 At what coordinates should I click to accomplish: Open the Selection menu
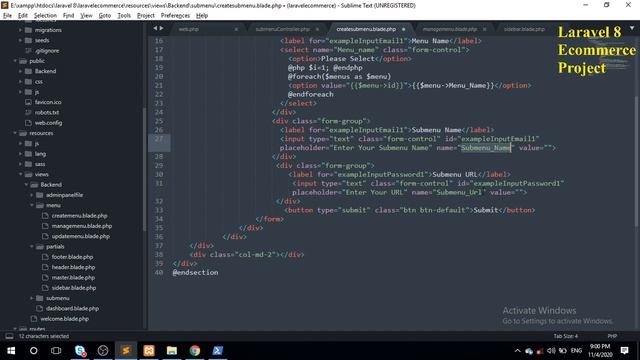coord(45,16)
